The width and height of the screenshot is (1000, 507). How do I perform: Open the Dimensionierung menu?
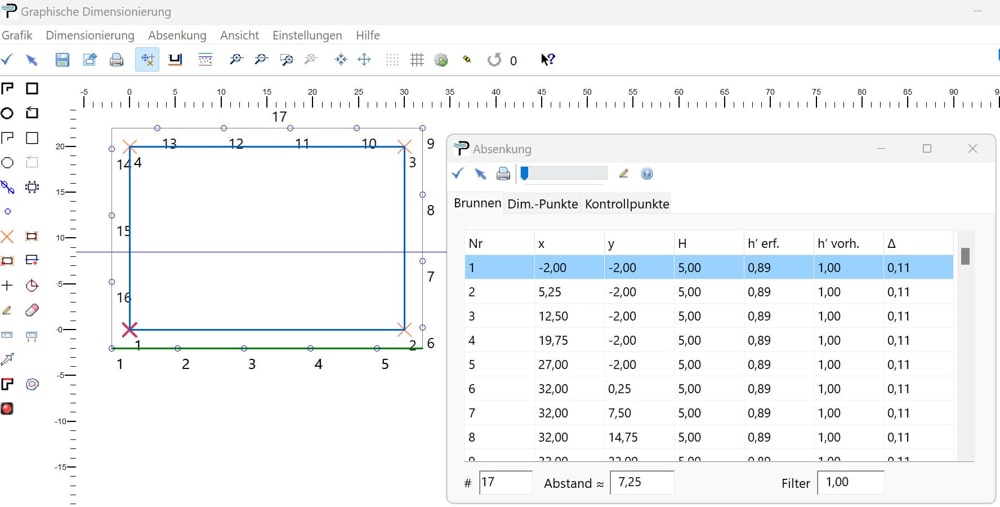click(x=90, y=35)
